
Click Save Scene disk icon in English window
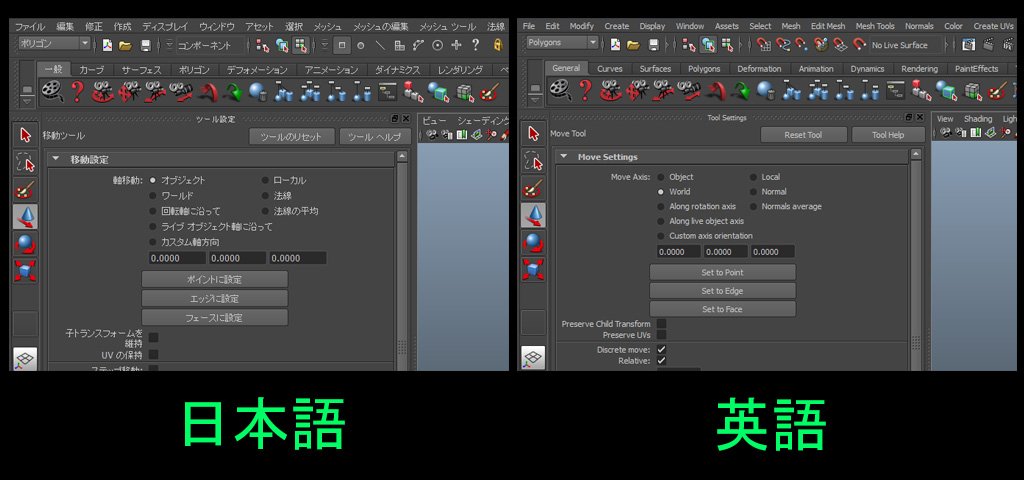[x=654, y=45]
